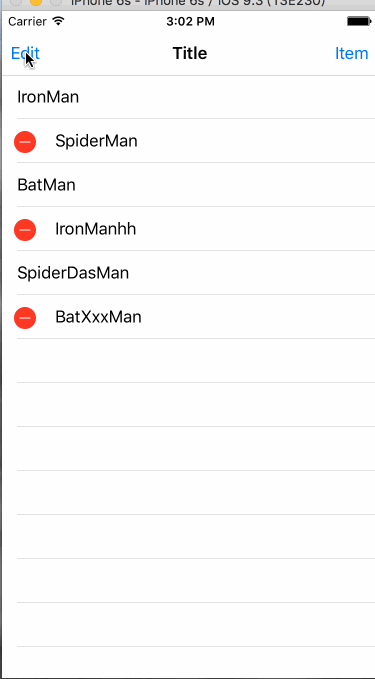
Task: Select the BatMan table row
Action: (x=188, y=185)
